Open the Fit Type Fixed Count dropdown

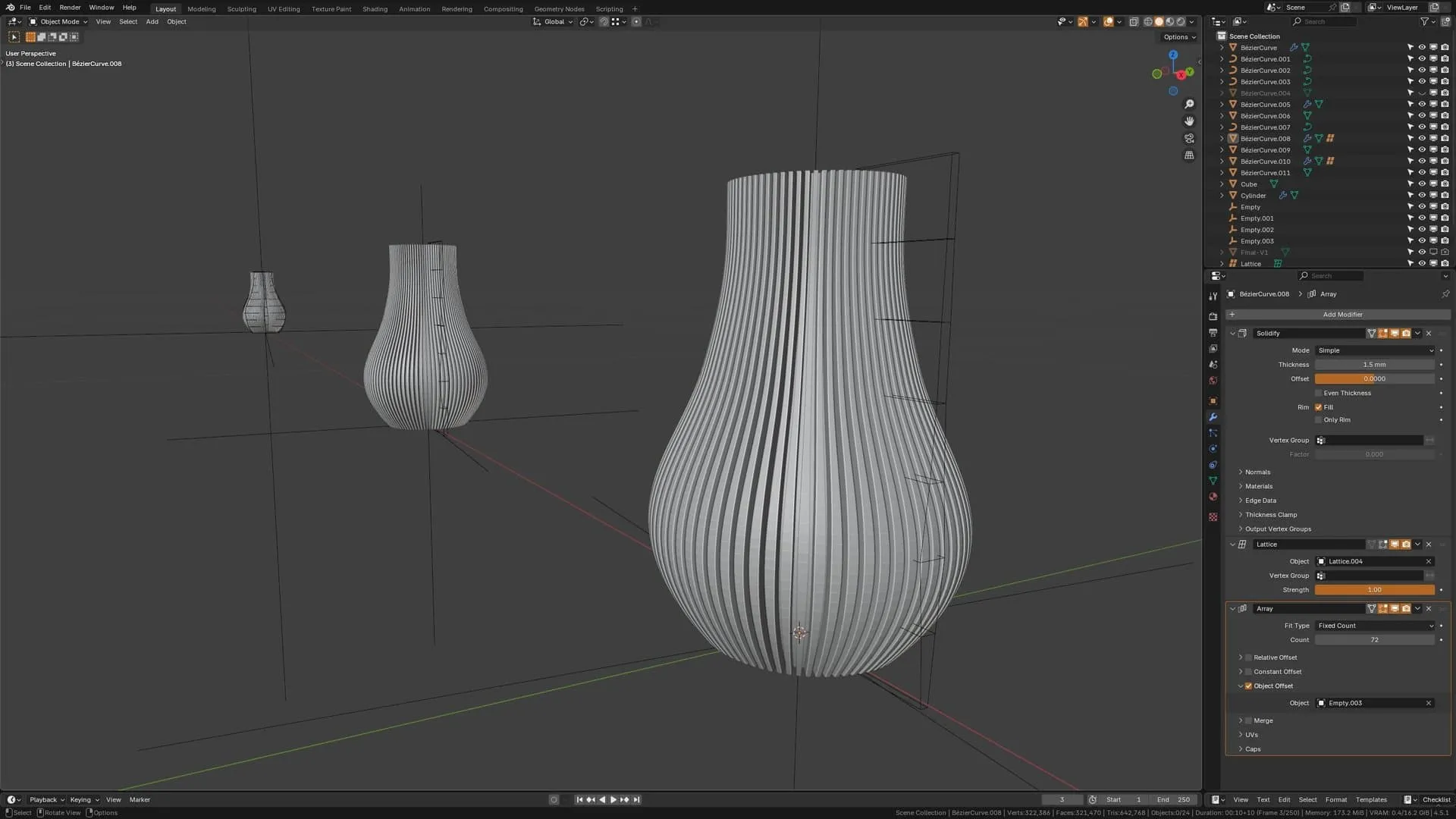[x=1376, y=626]
